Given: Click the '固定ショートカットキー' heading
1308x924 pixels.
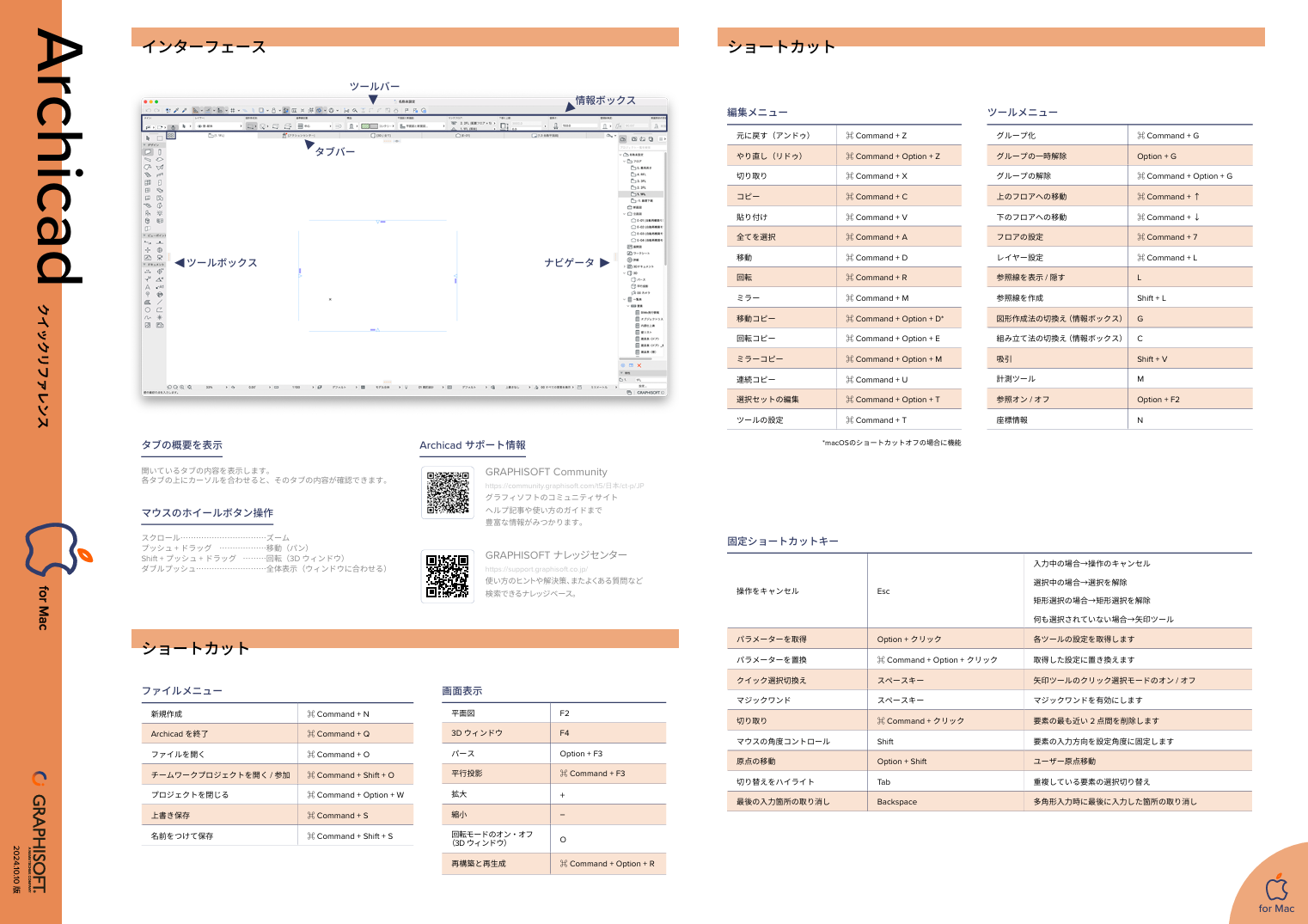Looking at the screenshot, I should [783, 542].
